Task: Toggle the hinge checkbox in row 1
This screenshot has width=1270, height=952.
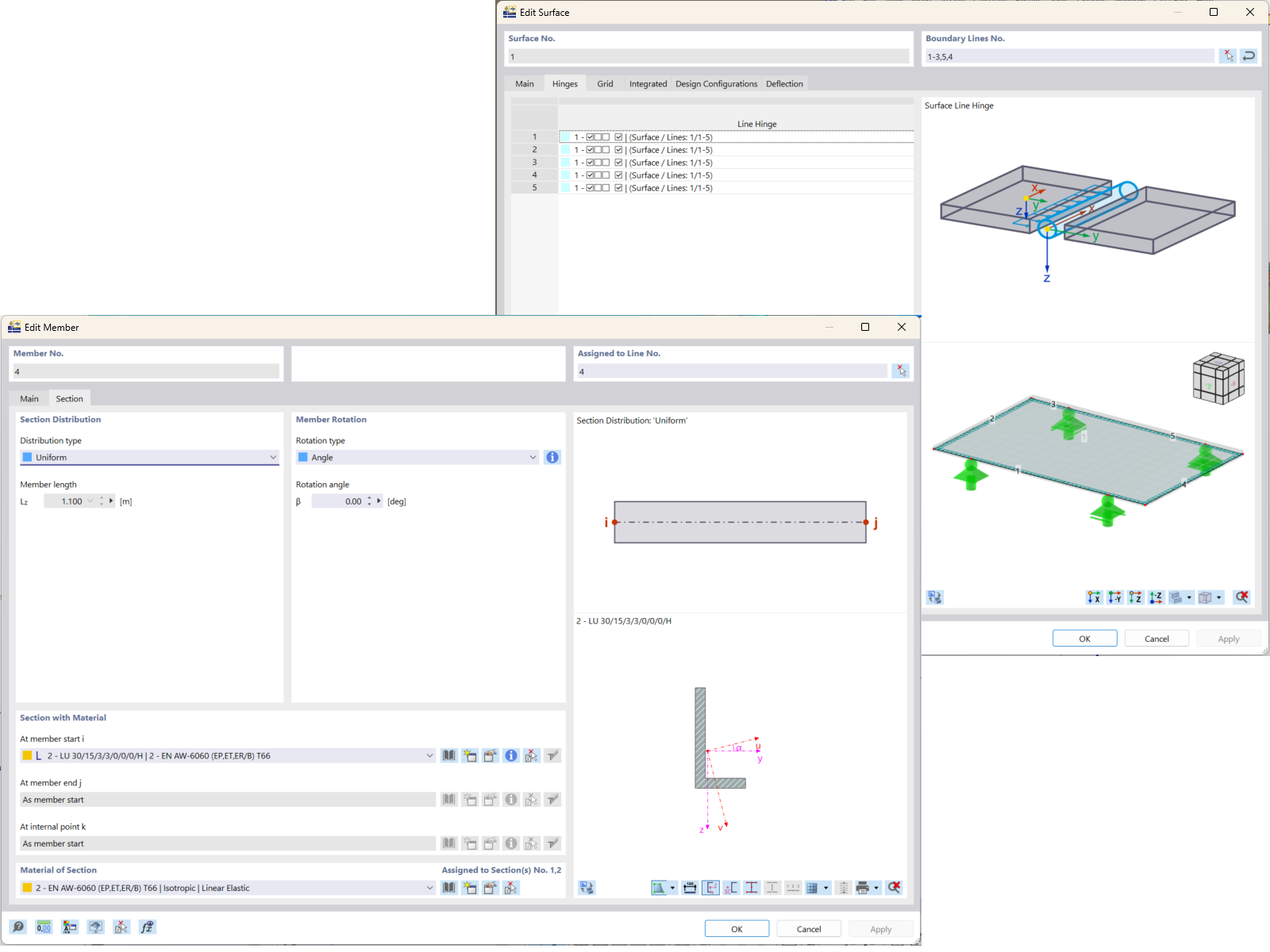Action: coord(589,137)
